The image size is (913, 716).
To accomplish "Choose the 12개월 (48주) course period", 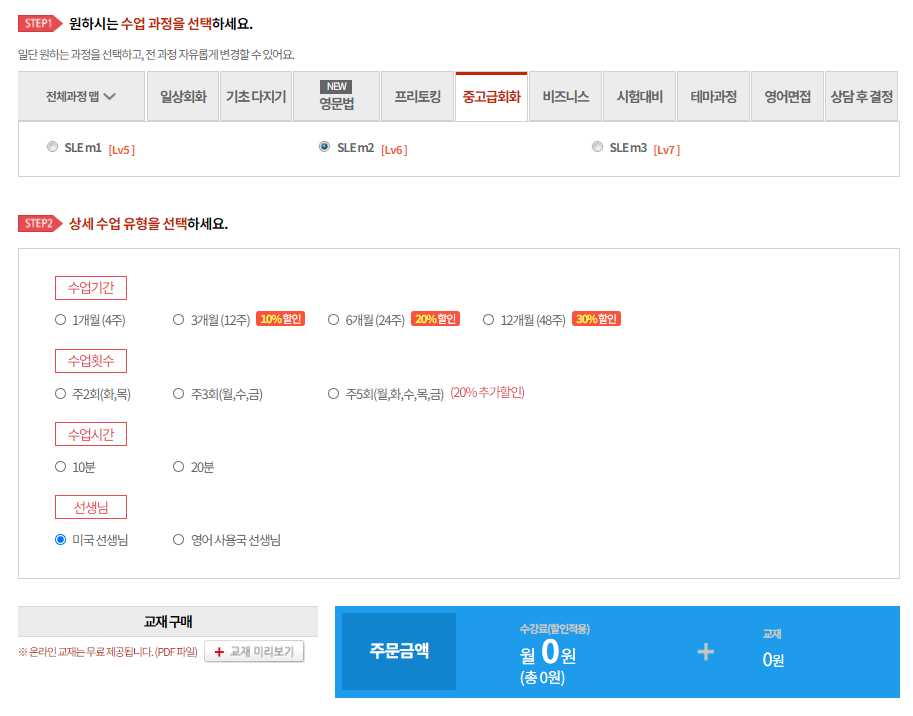I will (489, 320).
